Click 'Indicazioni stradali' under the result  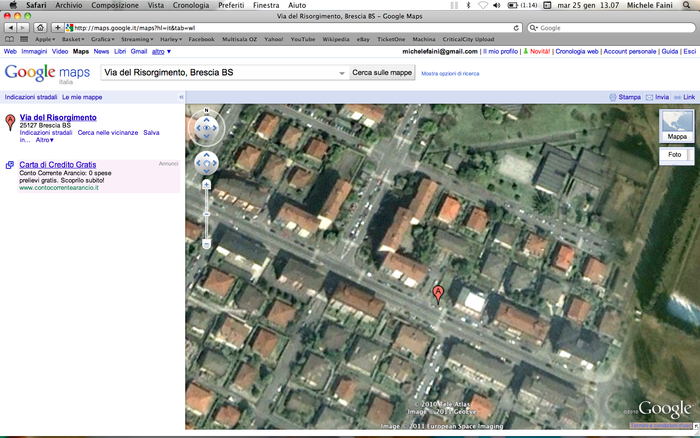coord(46,133)
